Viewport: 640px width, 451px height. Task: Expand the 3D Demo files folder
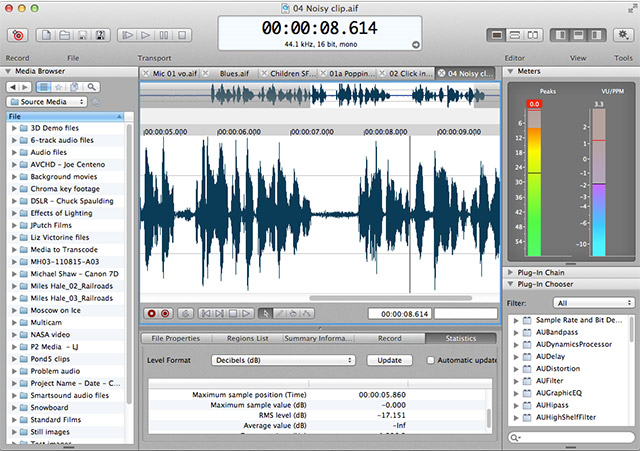(x=14, y=128)
